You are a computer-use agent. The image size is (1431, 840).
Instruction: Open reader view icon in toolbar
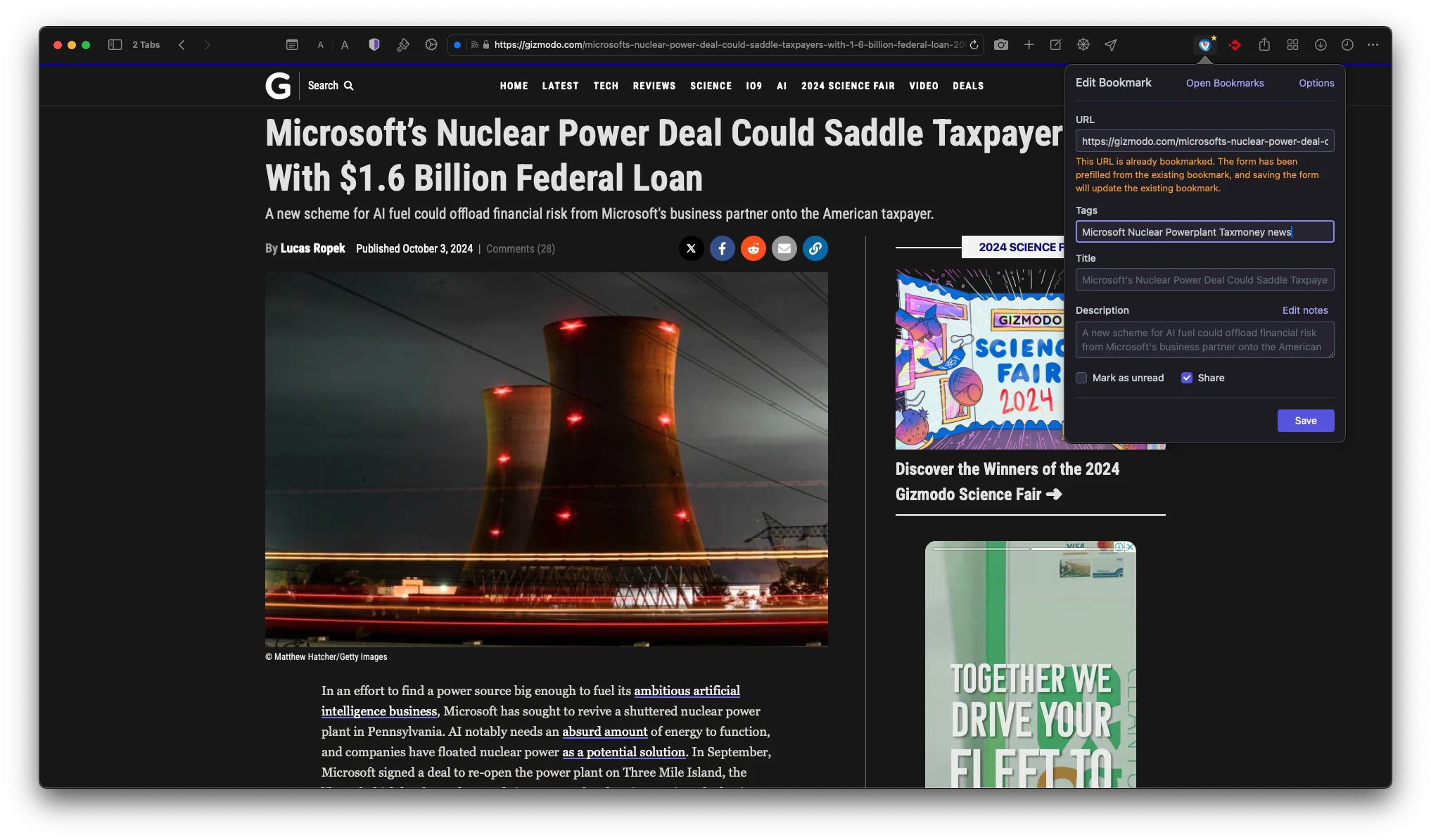pos(292,45)
